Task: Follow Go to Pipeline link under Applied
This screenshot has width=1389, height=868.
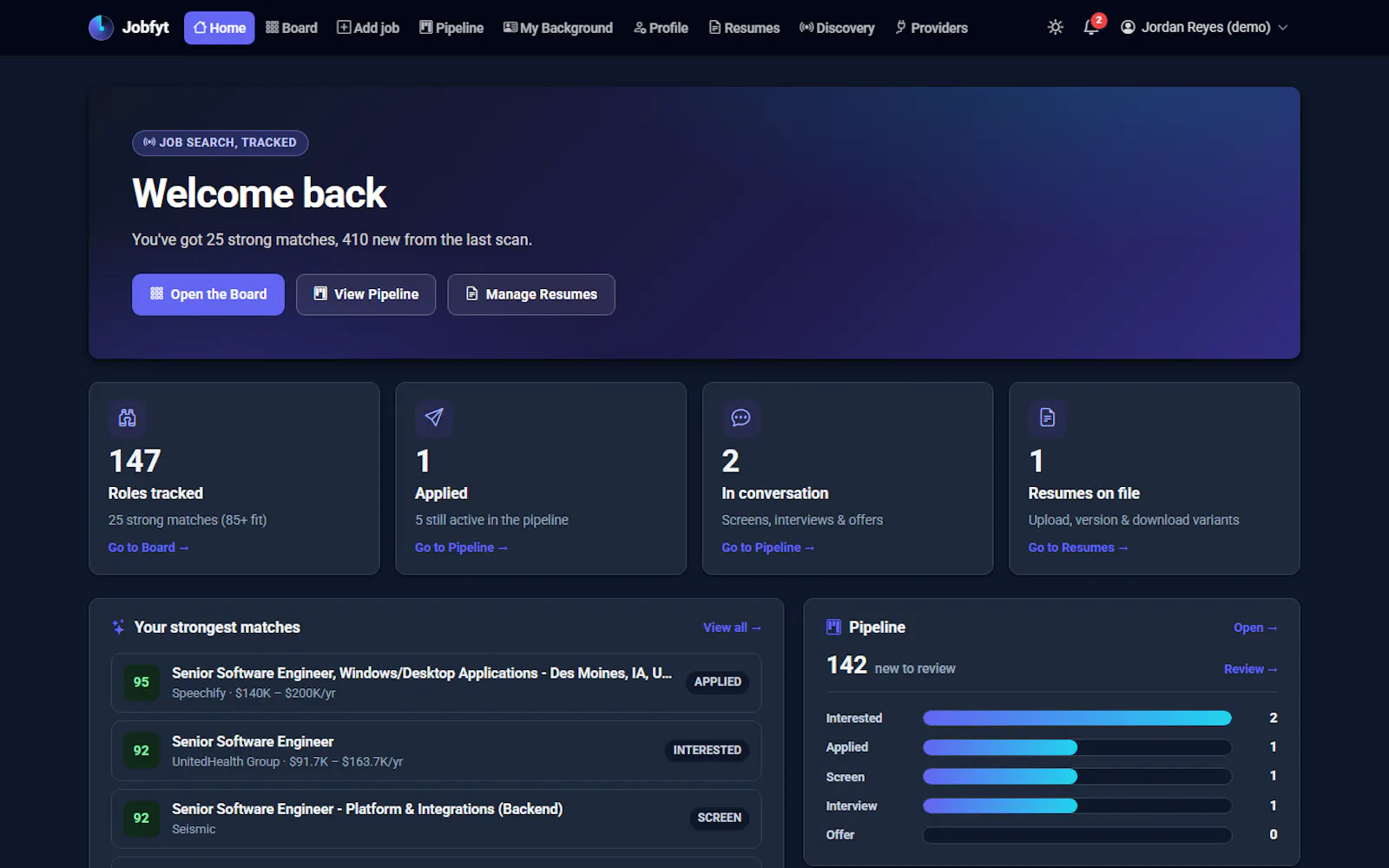Action: coord(461,548)
